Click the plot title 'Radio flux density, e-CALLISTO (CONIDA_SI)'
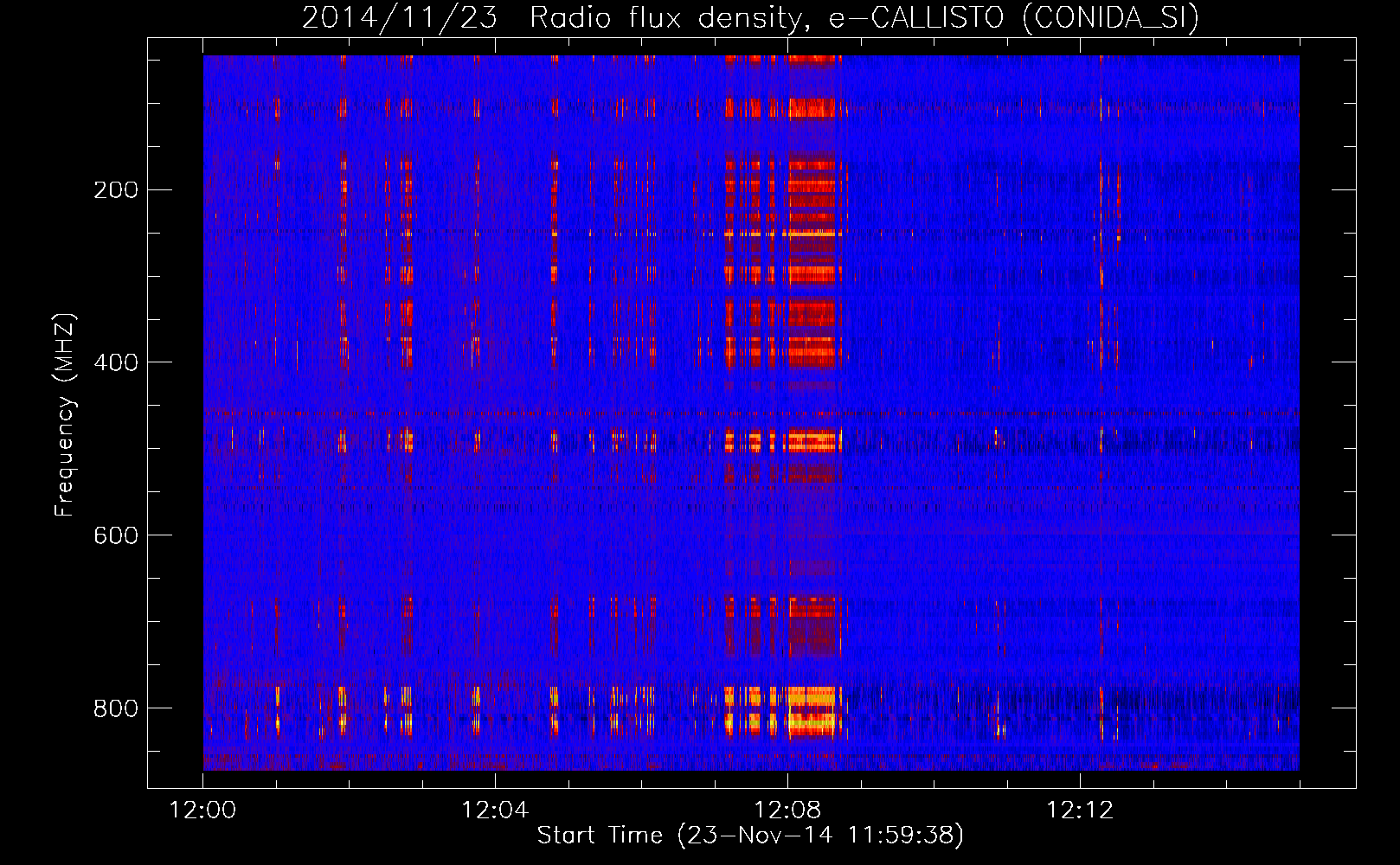This screenshot has height=865, width=1400. (x=864, y=17)
